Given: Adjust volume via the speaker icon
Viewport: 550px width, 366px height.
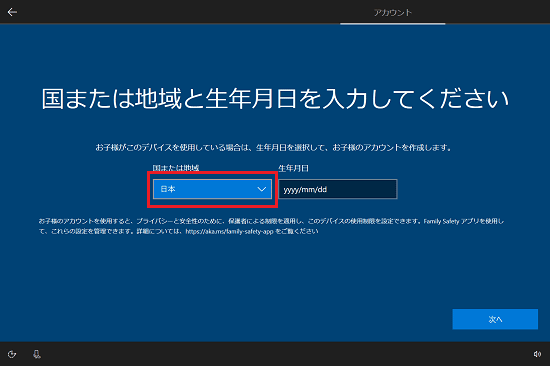Looking at the screenshot, I should click(537, 354).
